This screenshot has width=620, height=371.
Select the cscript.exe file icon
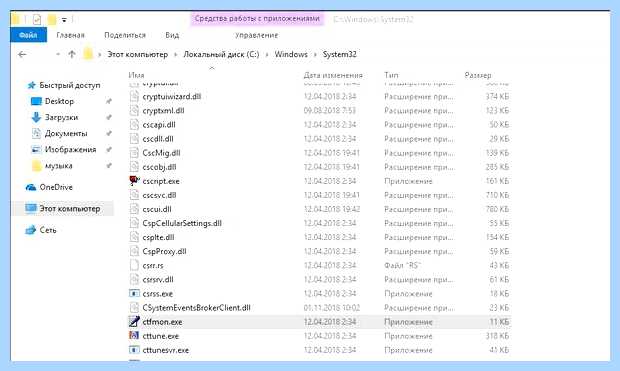point(134,181)
